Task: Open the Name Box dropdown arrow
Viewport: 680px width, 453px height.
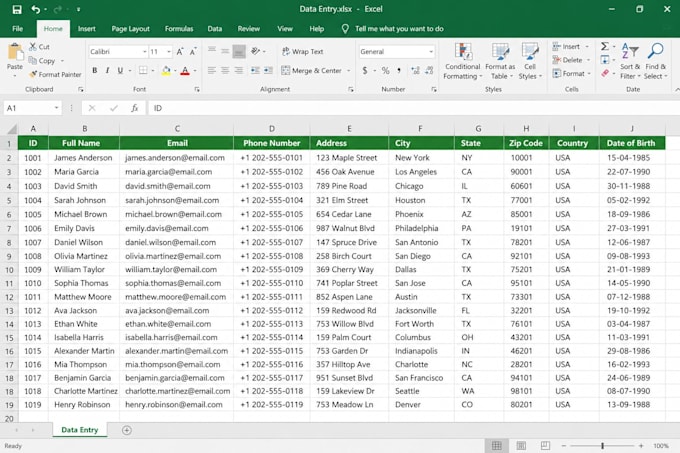Action: pyautogui.click(x=56, y=108)
